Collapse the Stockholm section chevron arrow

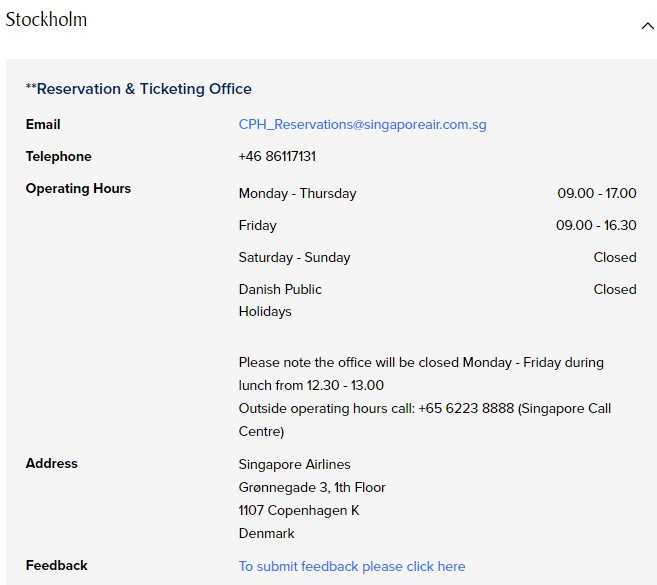647,26
